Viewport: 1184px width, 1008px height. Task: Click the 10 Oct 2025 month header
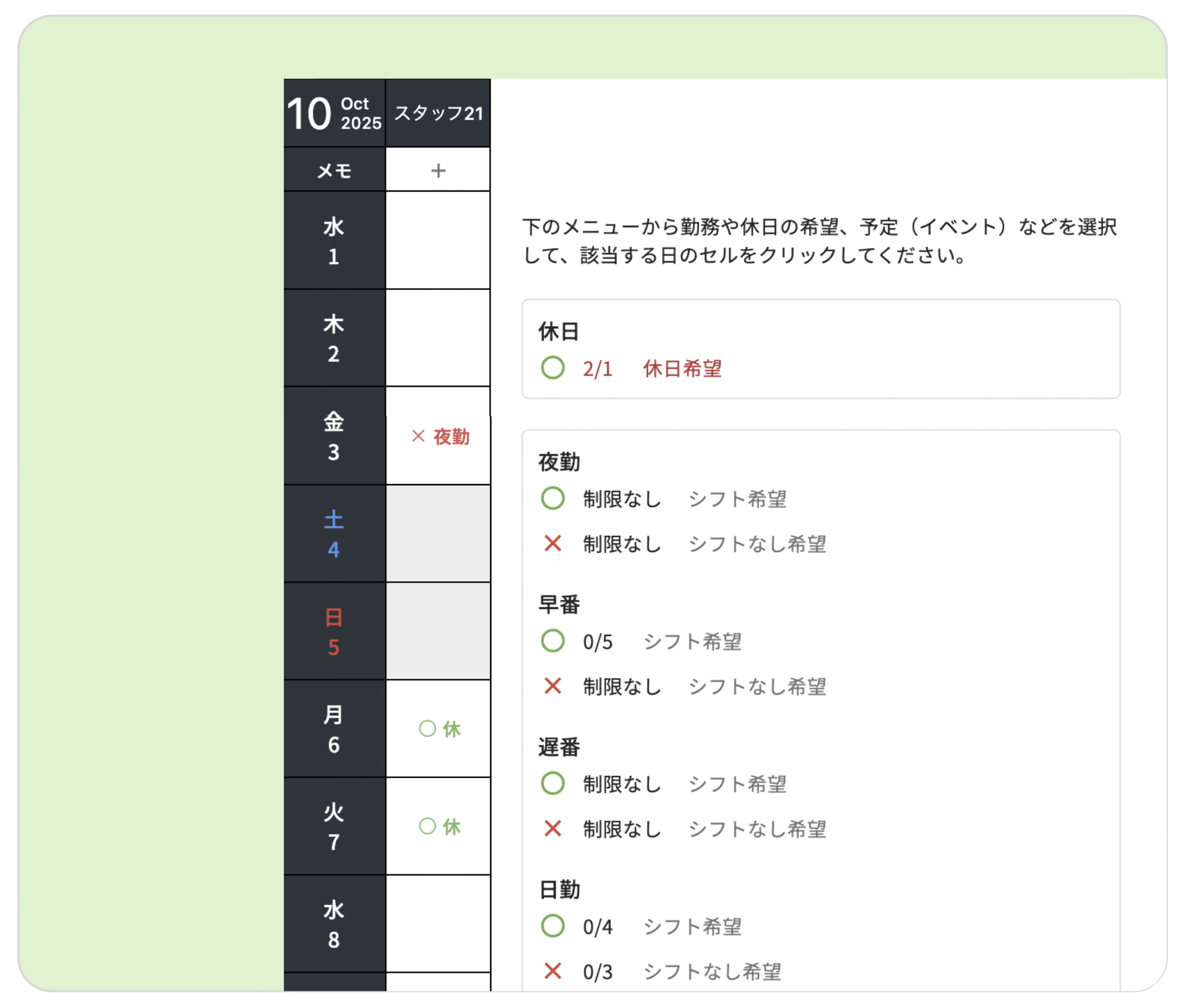tap(334, 112)
